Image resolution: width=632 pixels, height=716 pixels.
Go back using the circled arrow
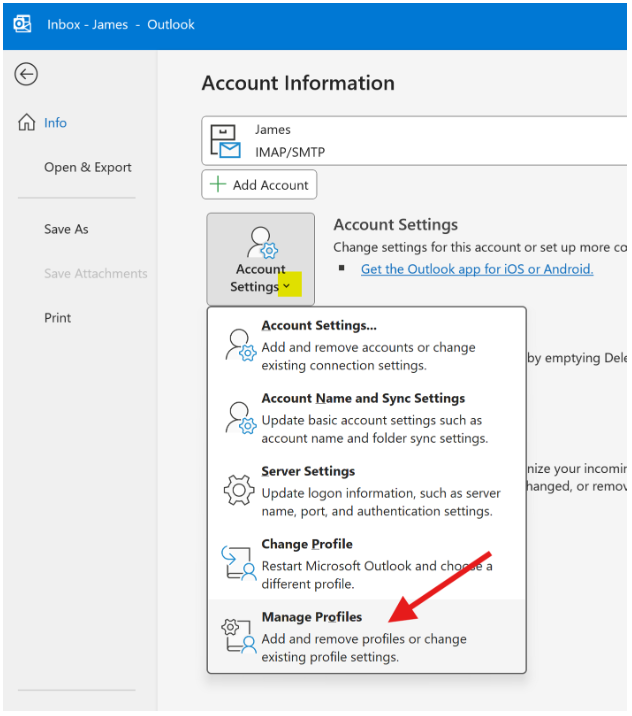click(27, 74)
